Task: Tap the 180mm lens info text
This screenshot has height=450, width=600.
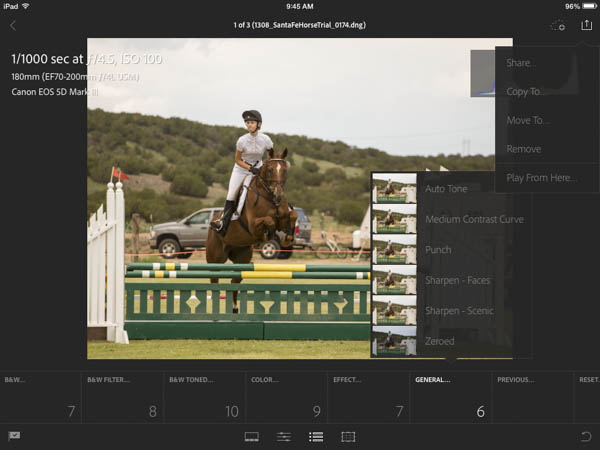Action: (75, 77)
